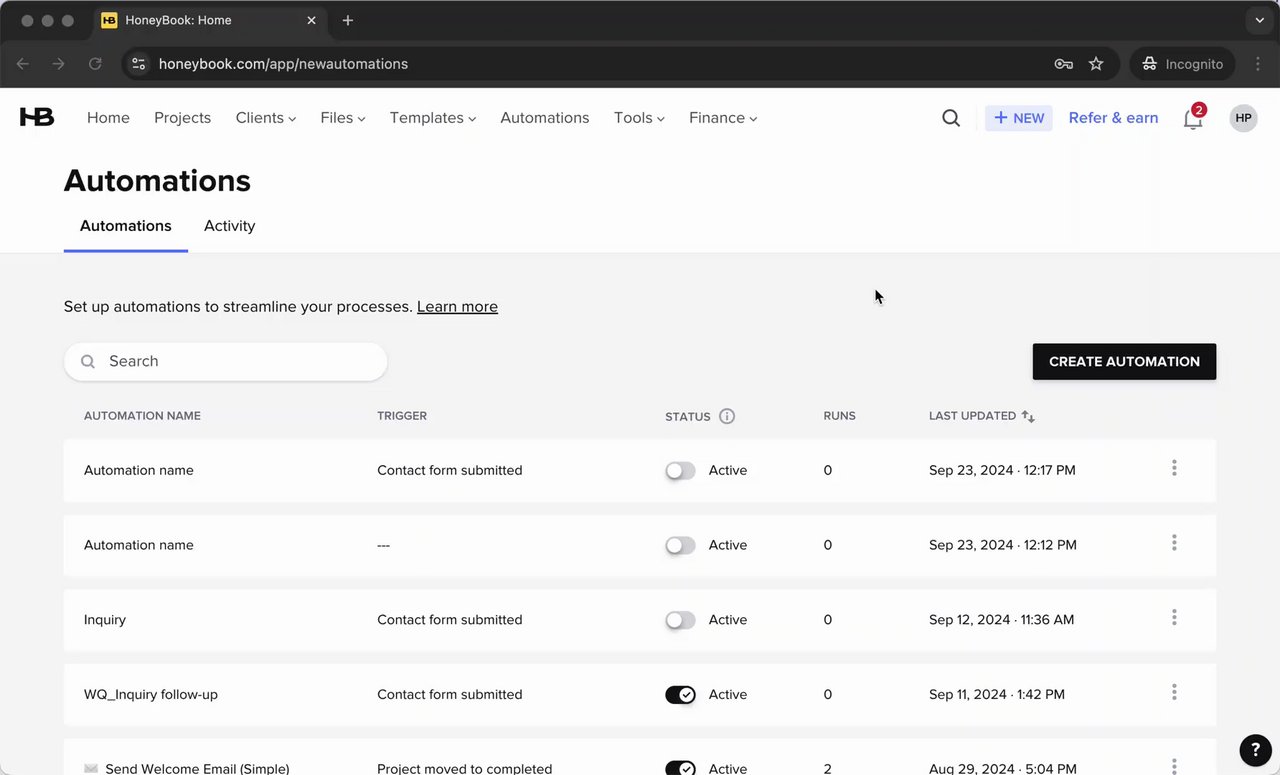
Task: Click the HP profile avatar
Action: [1243, 118]
